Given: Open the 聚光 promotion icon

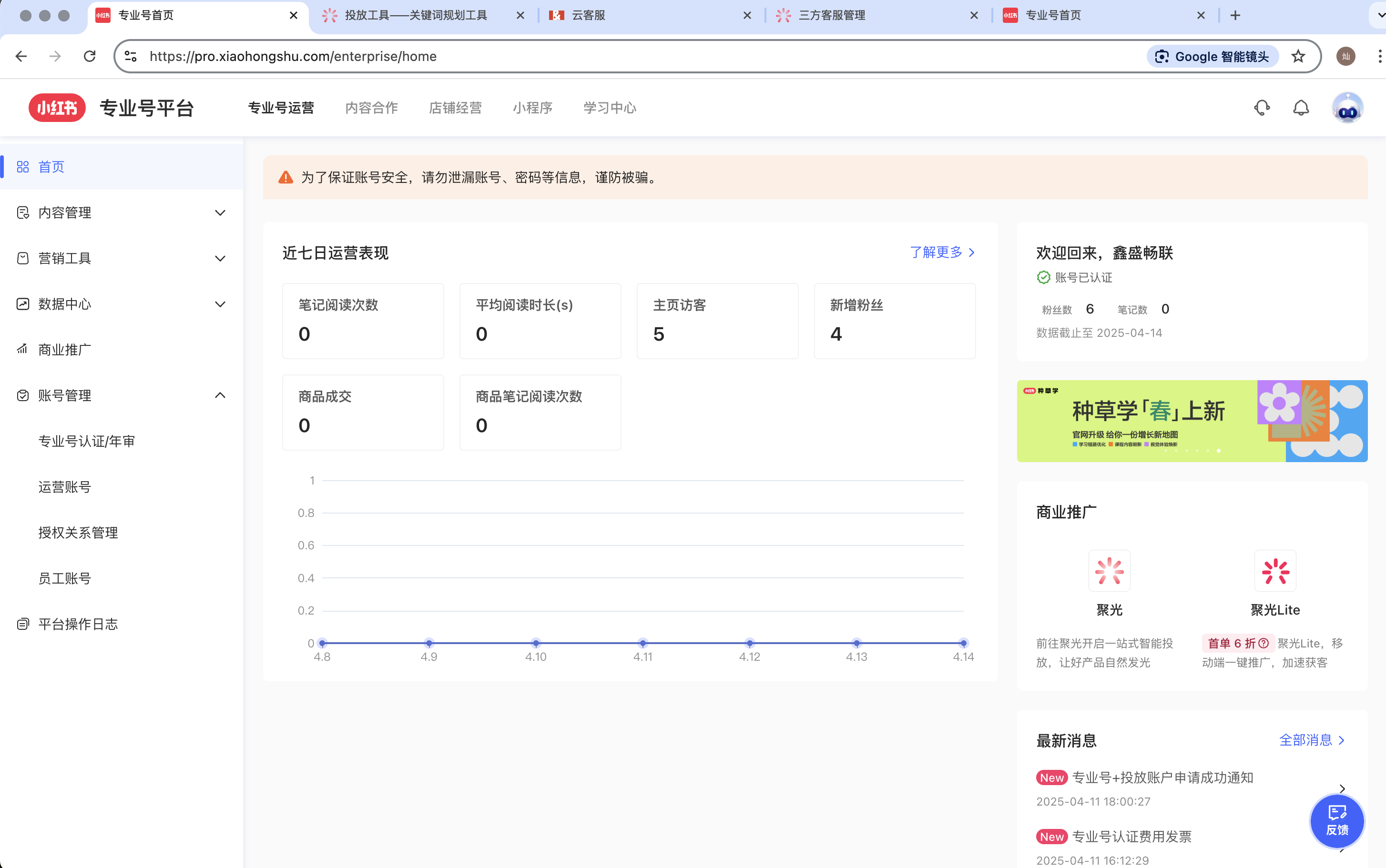Looking at the screenshot, I should coord(1109,571).
